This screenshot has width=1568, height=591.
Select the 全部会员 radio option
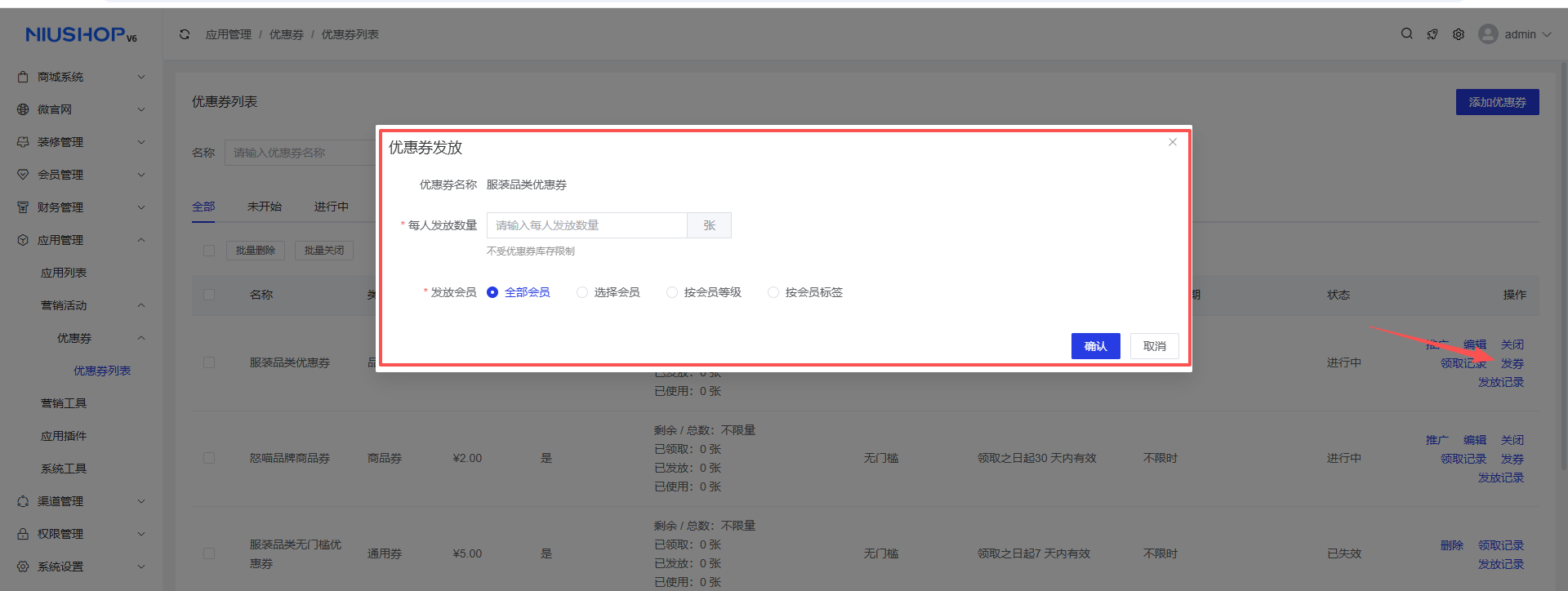(492, 292)
